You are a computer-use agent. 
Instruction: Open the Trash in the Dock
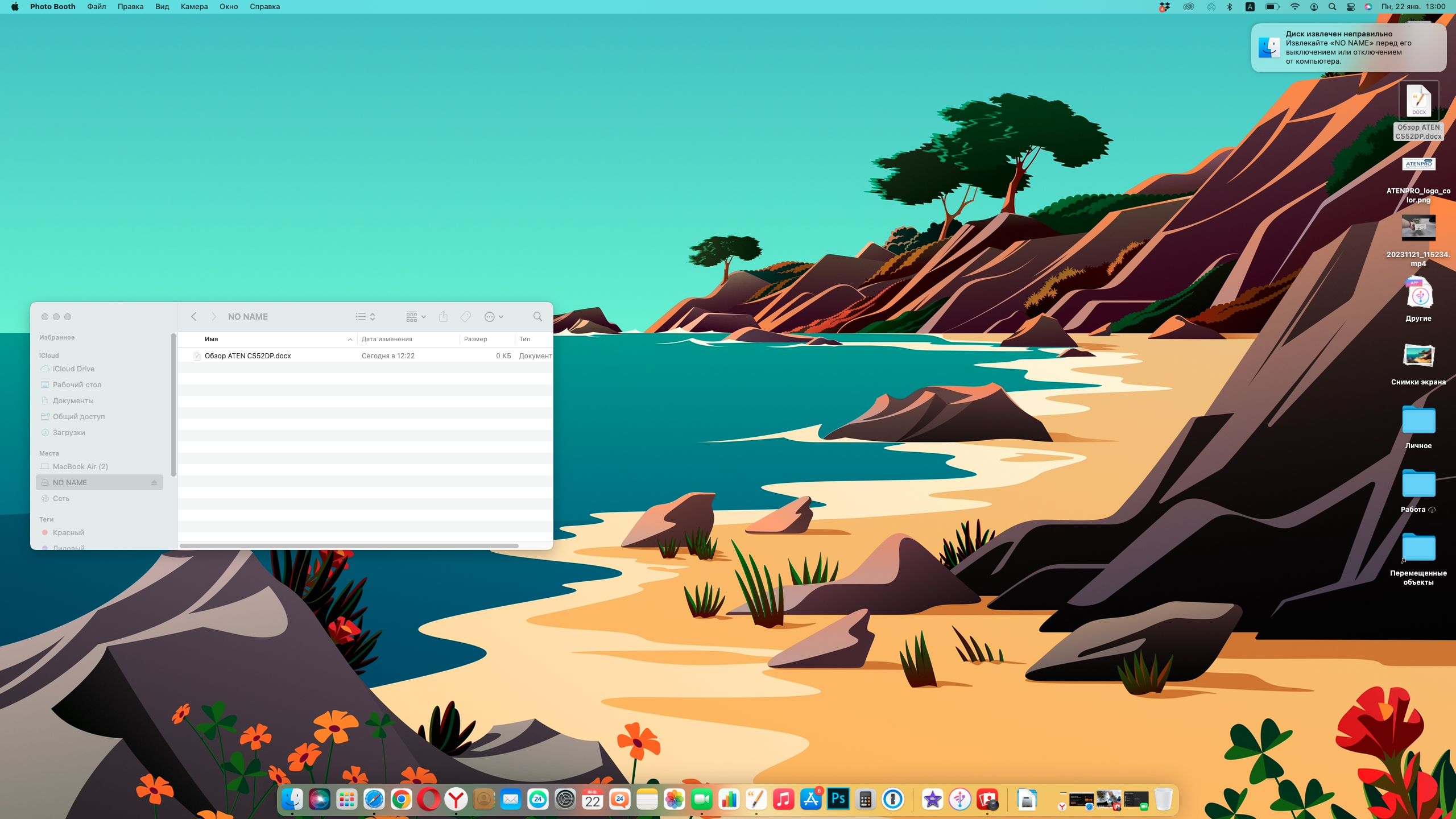pos(1163,799)
